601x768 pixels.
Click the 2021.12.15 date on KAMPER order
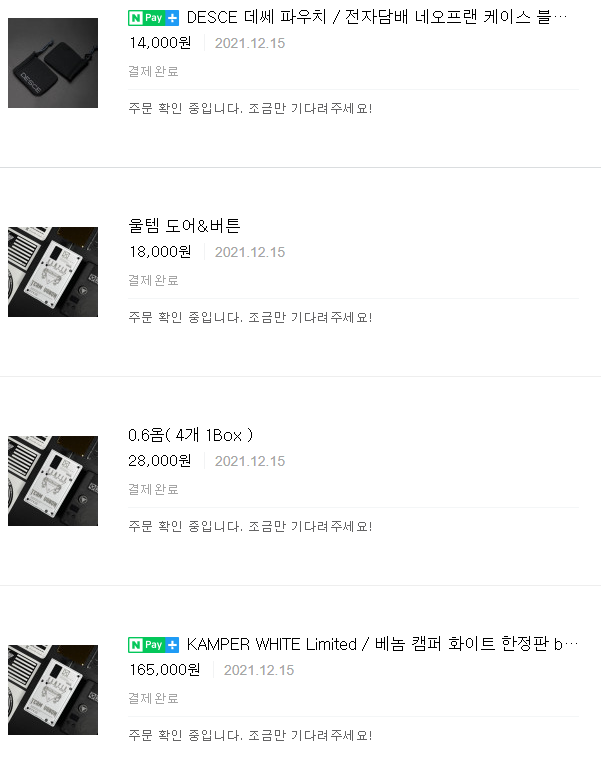click(259, 670)
